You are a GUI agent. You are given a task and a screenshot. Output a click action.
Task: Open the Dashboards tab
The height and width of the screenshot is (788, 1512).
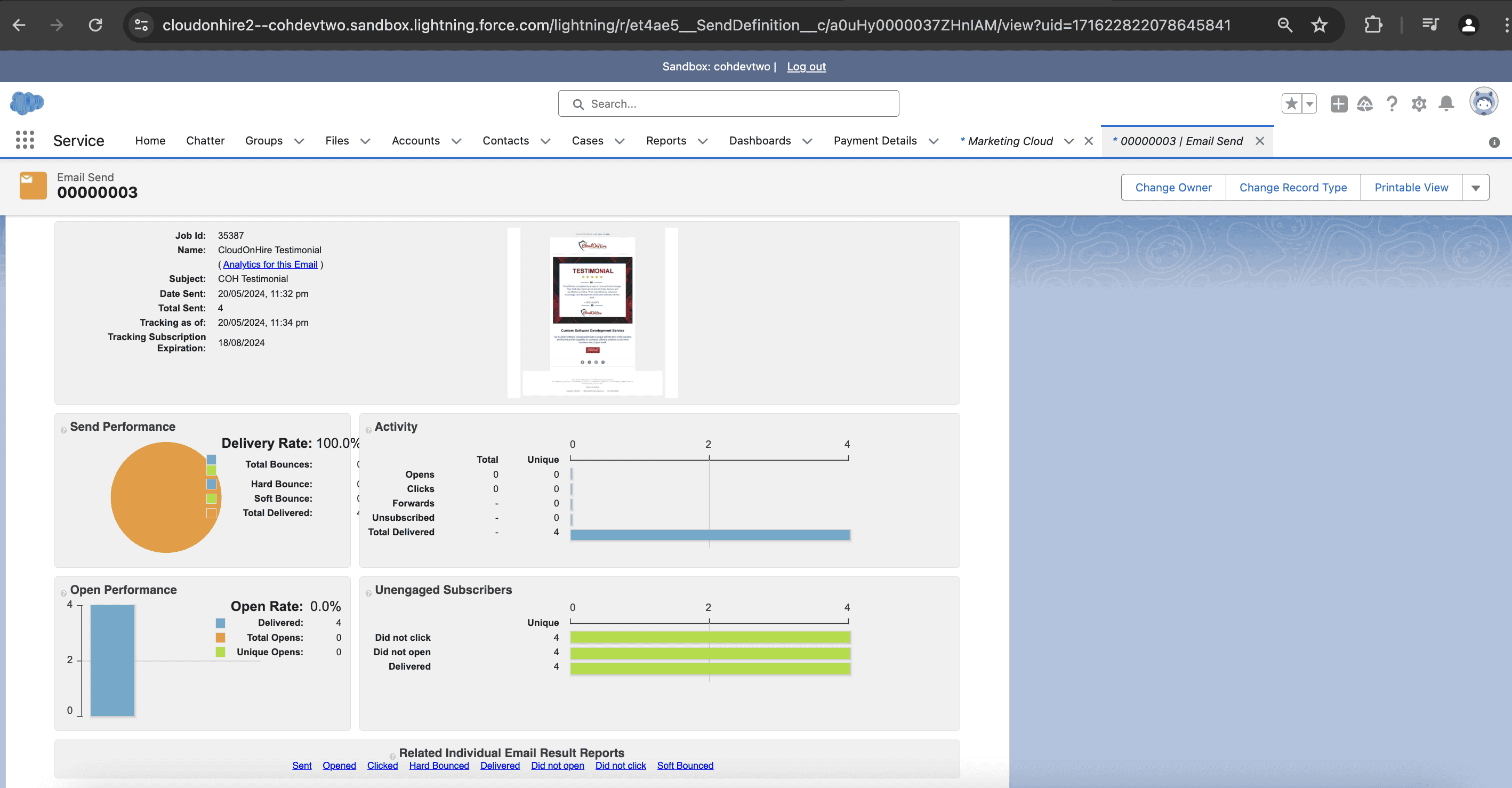click(x=760, y=140)
